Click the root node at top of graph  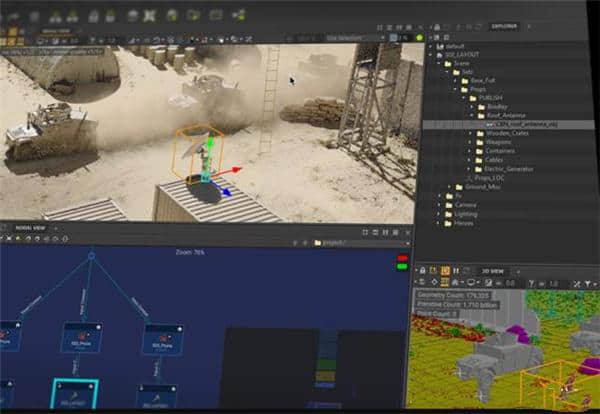point(91,256)
